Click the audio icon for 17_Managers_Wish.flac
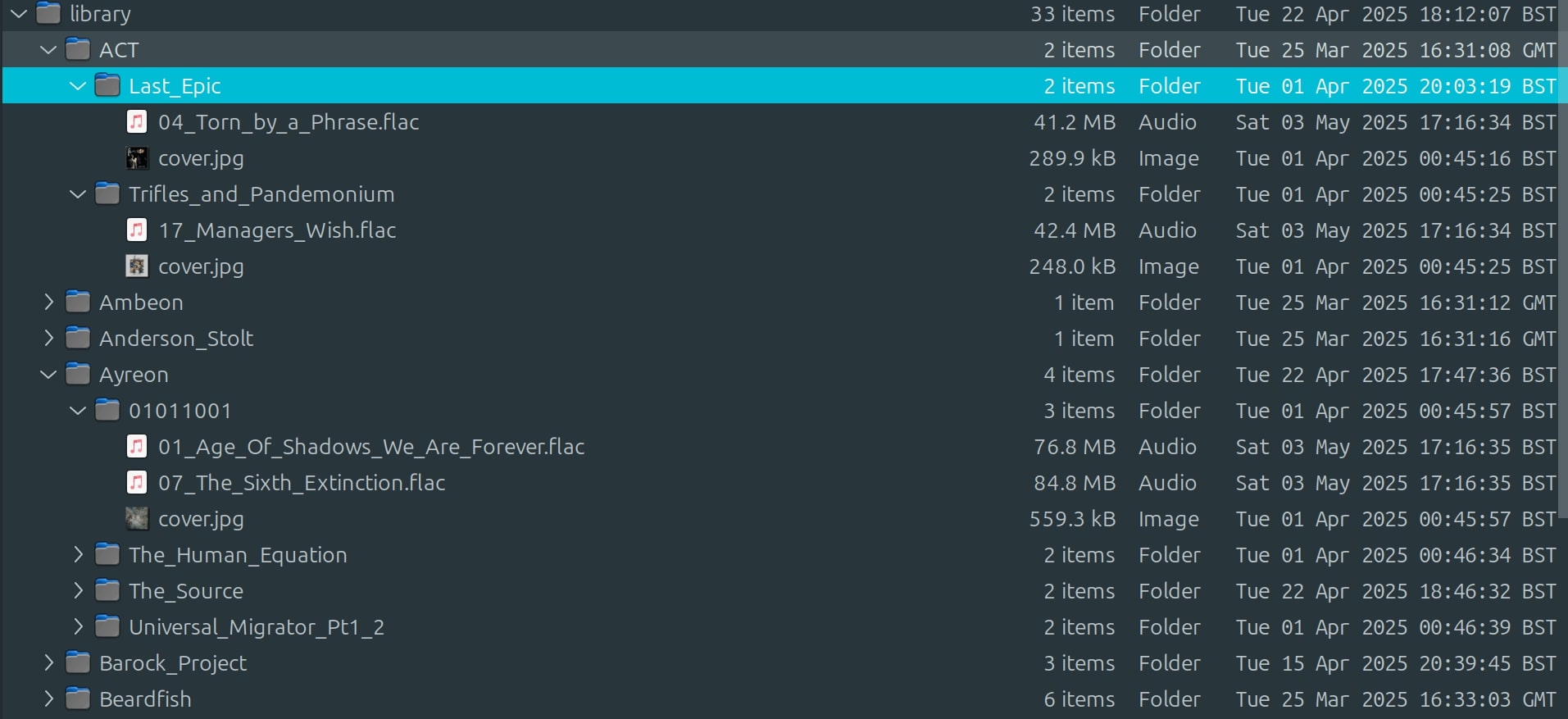The image size is (1568, 719). point(137,230)
